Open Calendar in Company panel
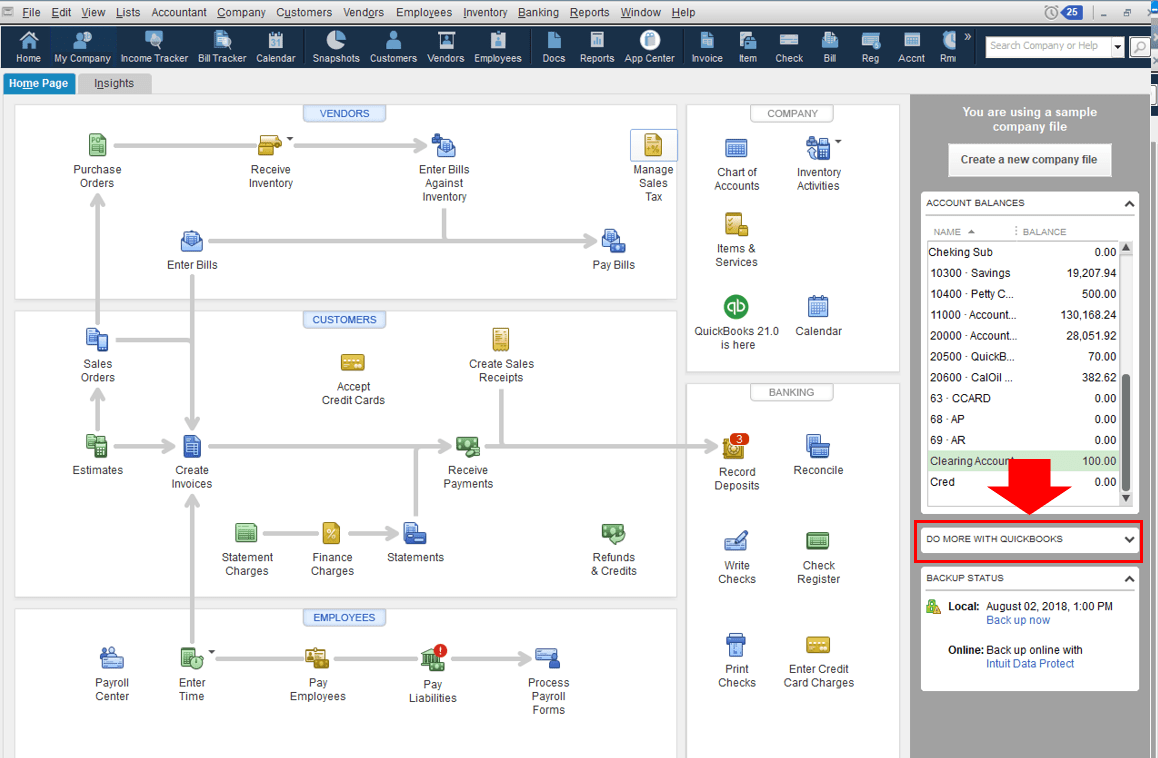The height and width of the screenshot is (758, 1158). click(x=818, y=307)
